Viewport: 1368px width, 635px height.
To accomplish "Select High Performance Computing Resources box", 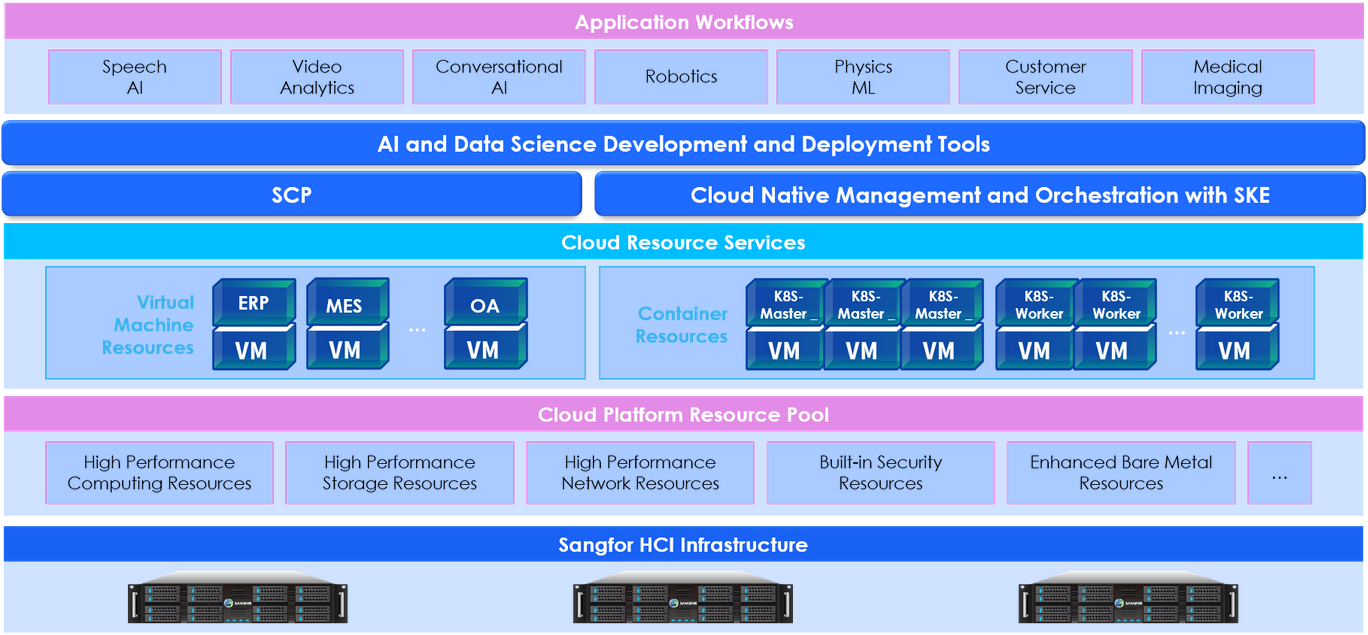I will tap(160, 473).
